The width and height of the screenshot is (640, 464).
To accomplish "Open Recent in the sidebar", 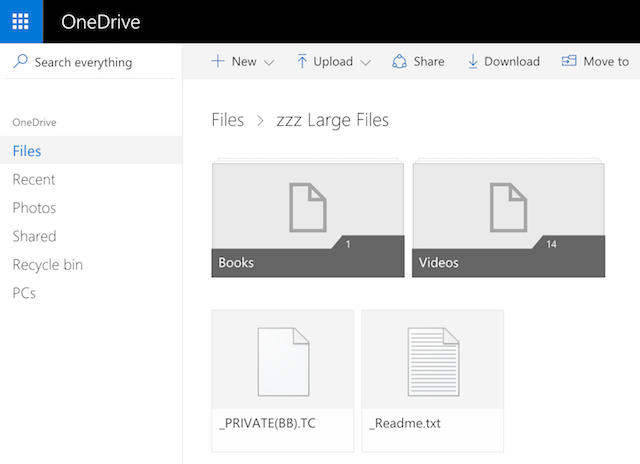I will pos(34,180).
